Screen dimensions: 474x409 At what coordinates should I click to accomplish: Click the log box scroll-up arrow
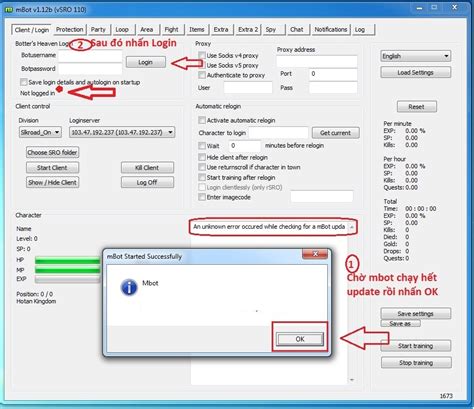pos(352,227)
